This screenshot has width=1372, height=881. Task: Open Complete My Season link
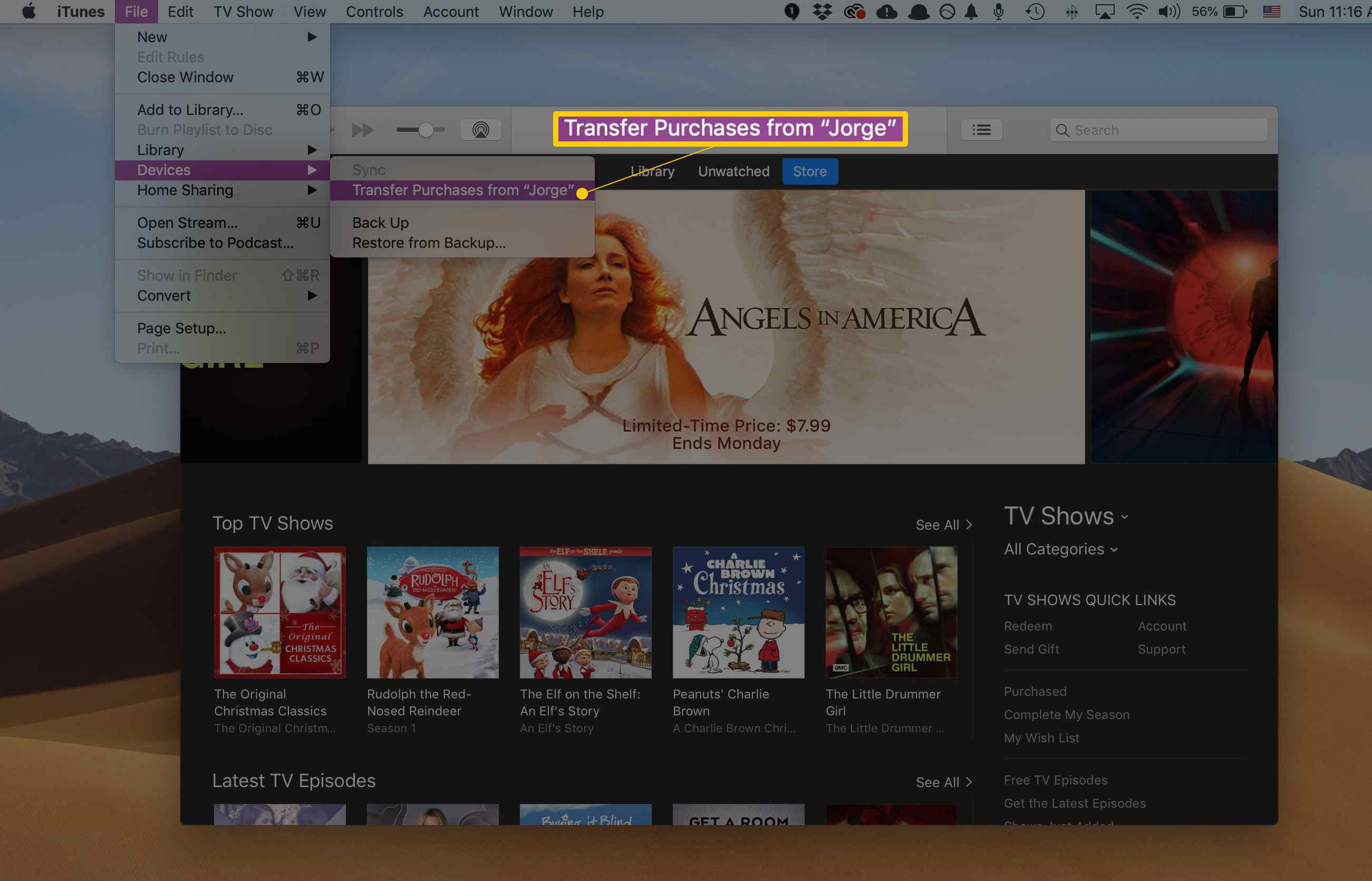1066,714
